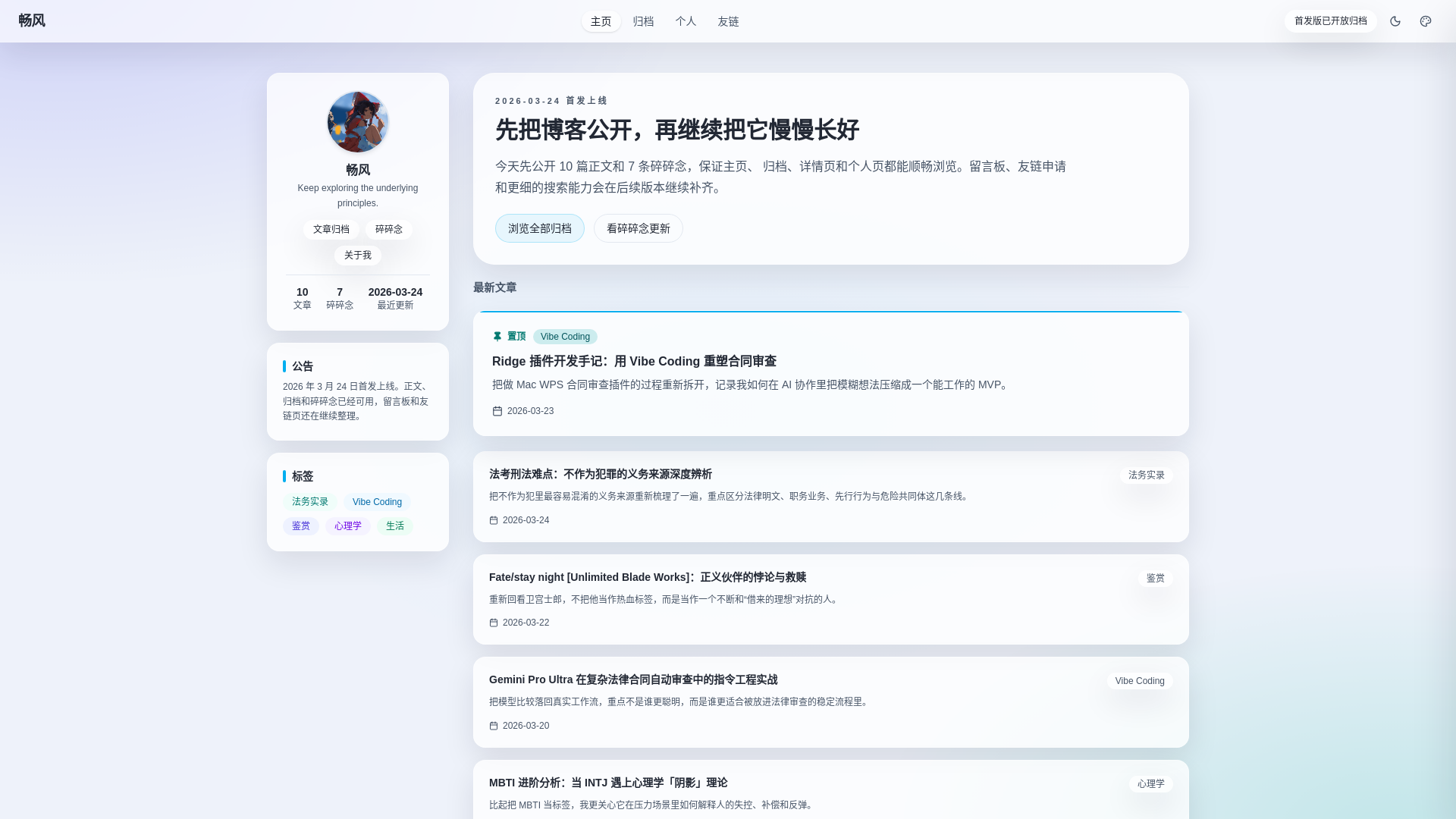Open the 畅风 site logo link
This screenshot has height=819, width=1456.
click(x=32, y=20)
